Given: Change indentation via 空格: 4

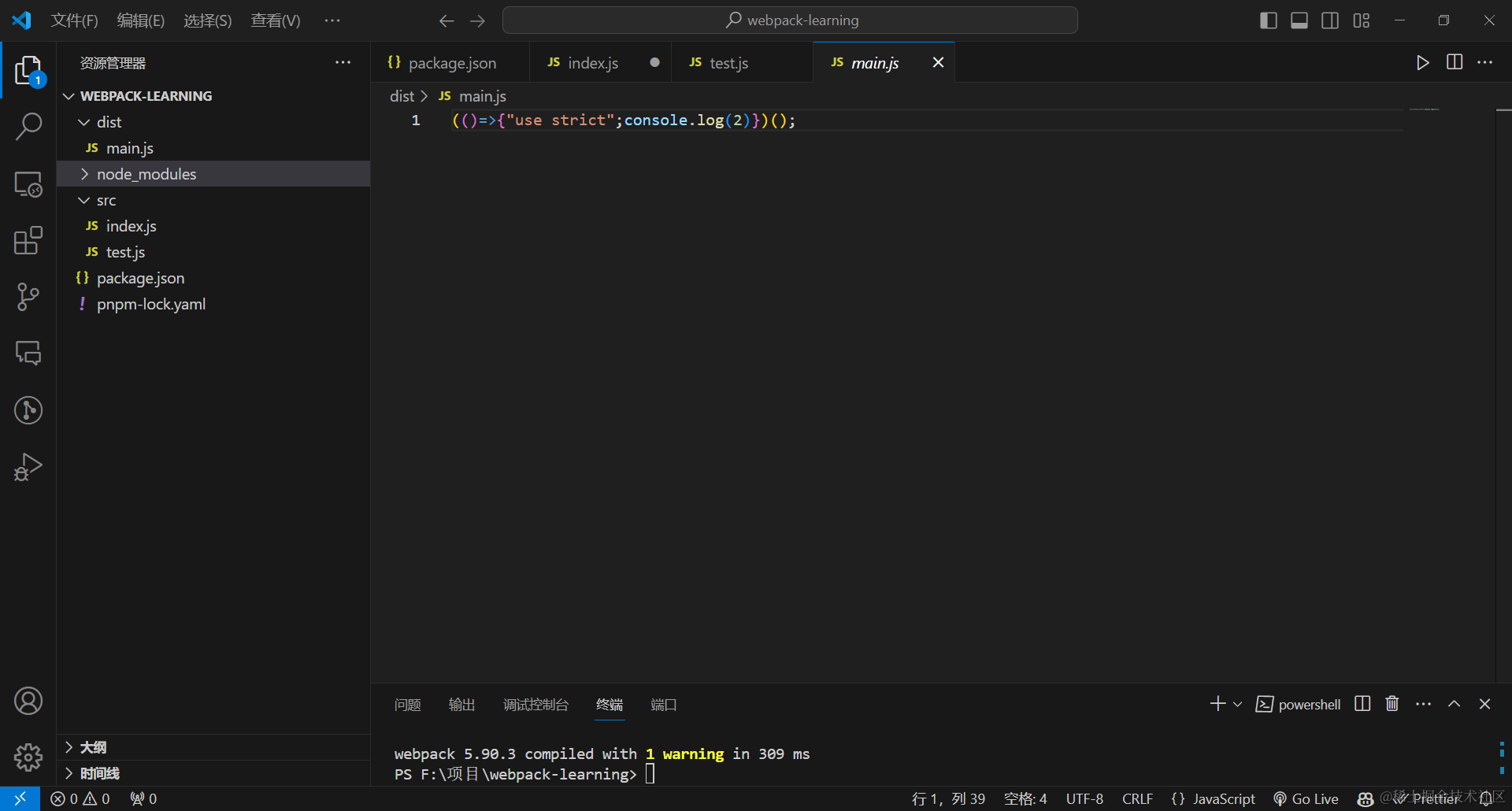Looking at the screenshot, I should coord(1025,798).
